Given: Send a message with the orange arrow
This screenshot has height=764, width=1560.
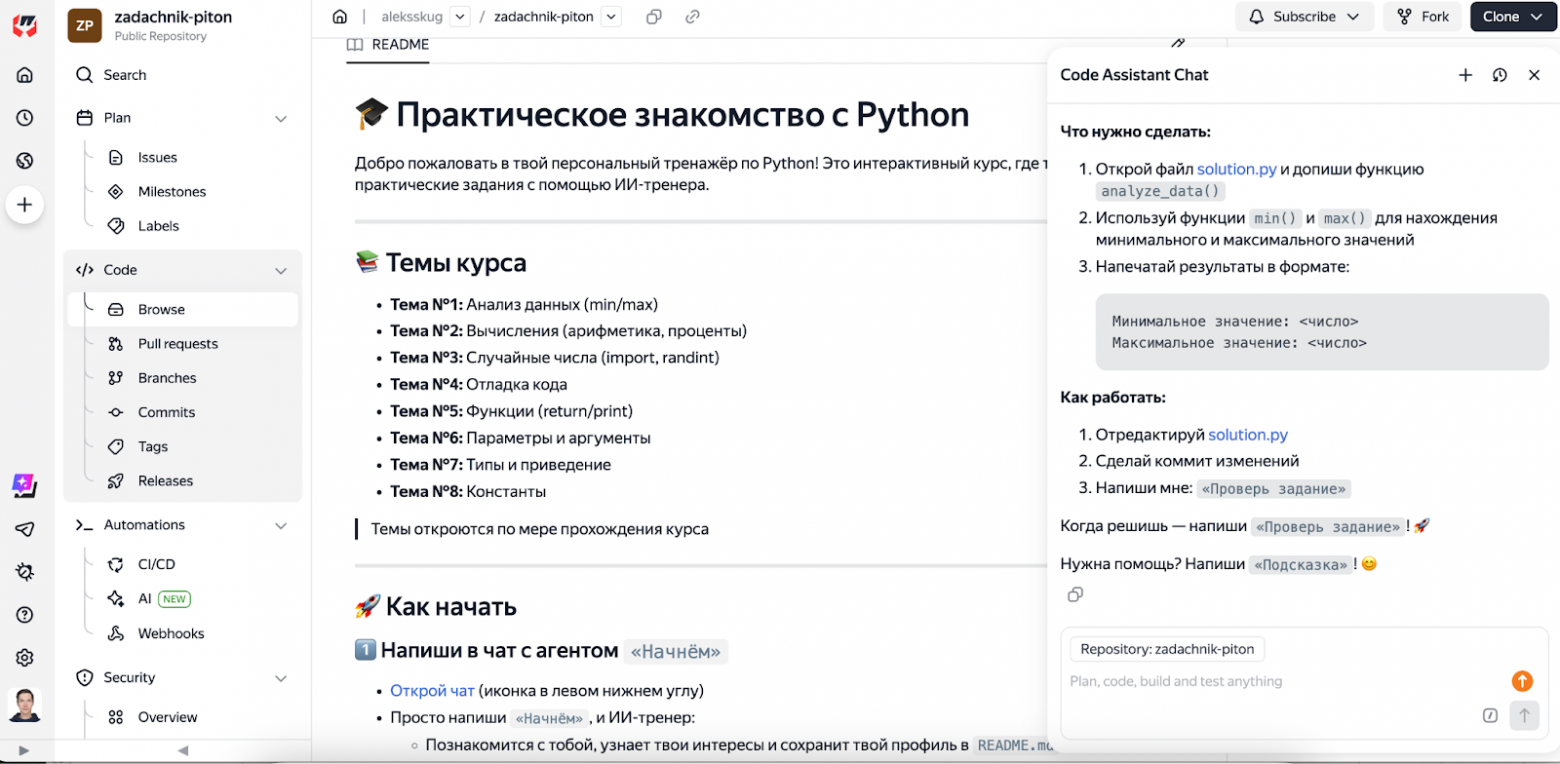Looking at the screenshot, I should pos(1522,681).
